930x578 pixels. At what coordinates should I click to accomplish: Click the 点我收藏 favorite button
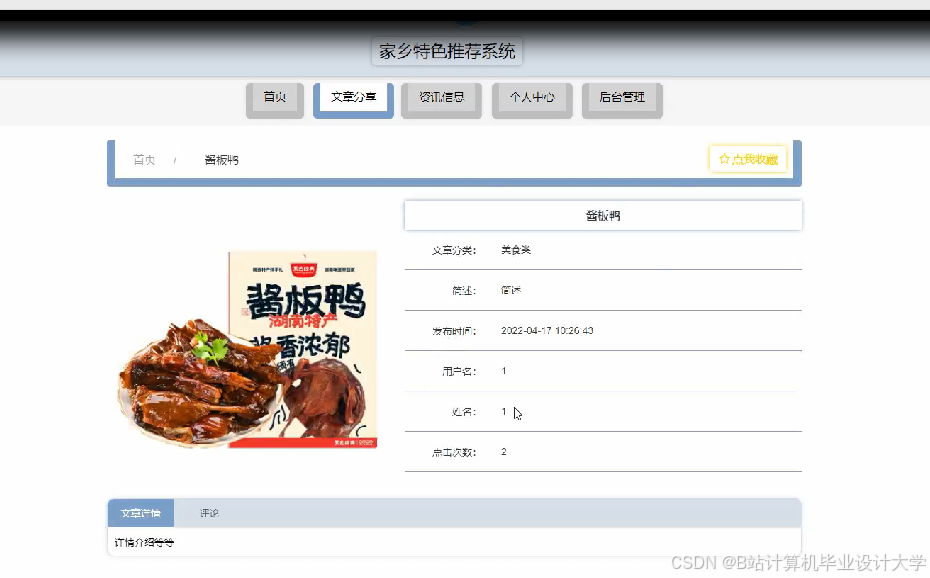coord(748,159)
